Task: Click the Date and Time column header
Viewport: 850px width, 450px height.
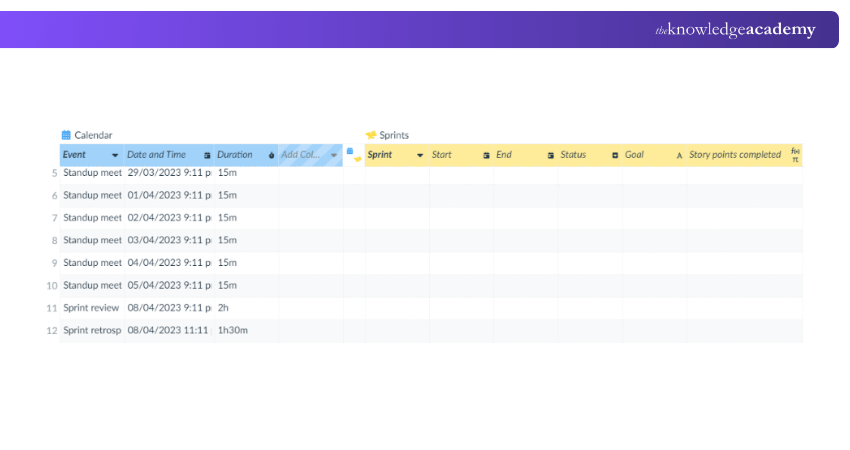Action: click(169, 155)
